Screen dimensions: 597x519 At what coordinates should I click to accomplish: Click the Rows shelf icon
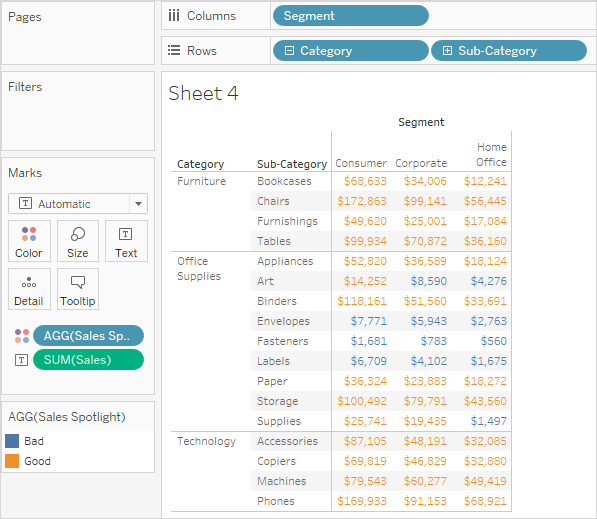[174, 50]
